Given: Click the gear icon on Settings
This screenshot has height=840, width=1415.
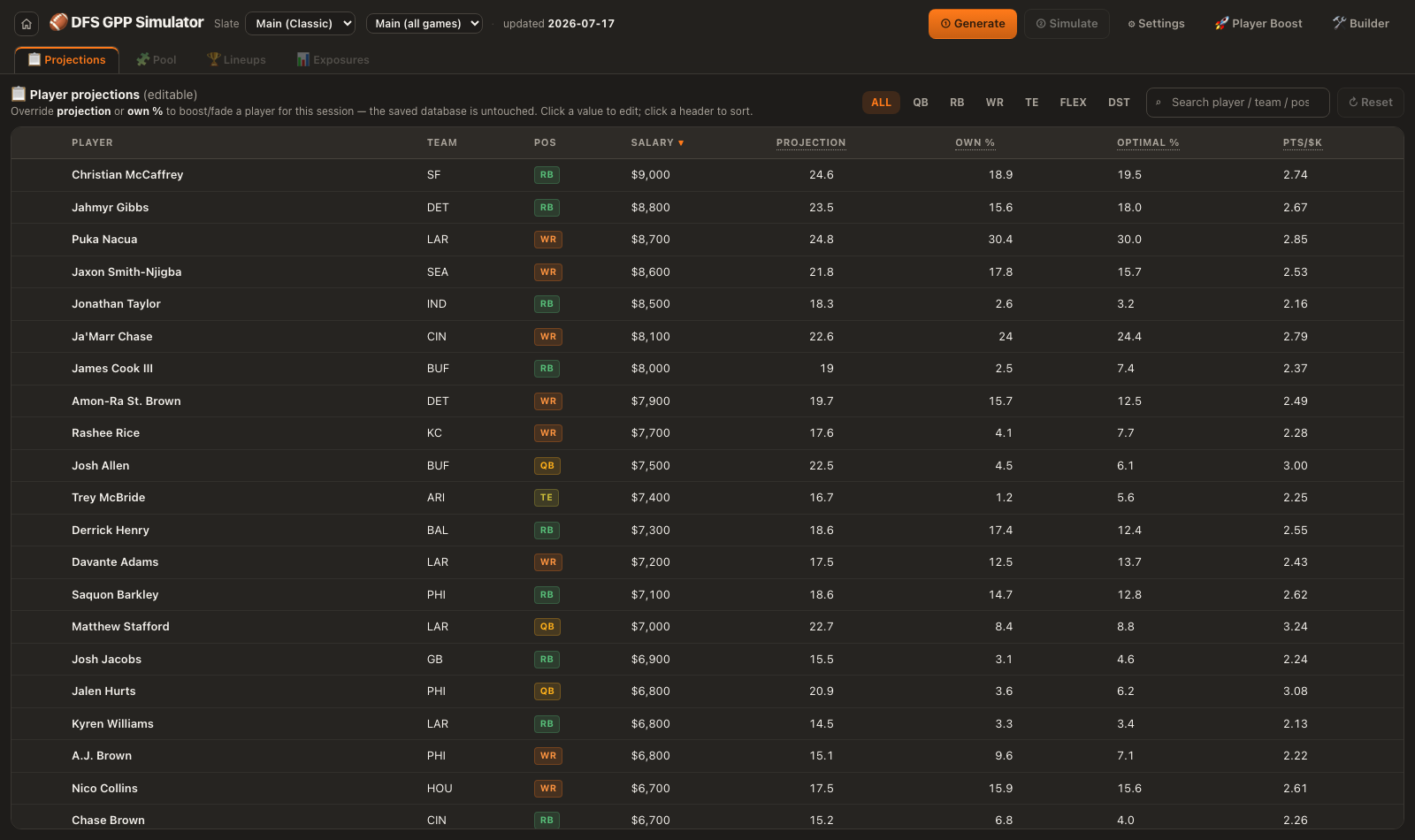Looking at the screenshot, I should click(1132, 24).
